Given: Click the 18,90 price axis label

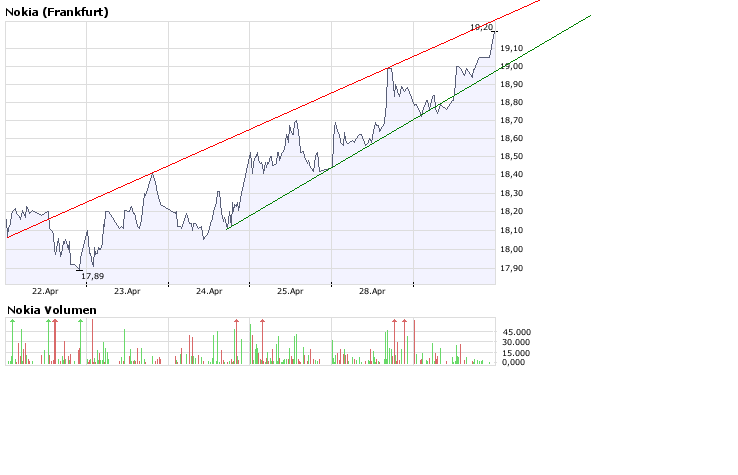Looking at the screenshot, I should pyautogui.click(x=512, y=84).
